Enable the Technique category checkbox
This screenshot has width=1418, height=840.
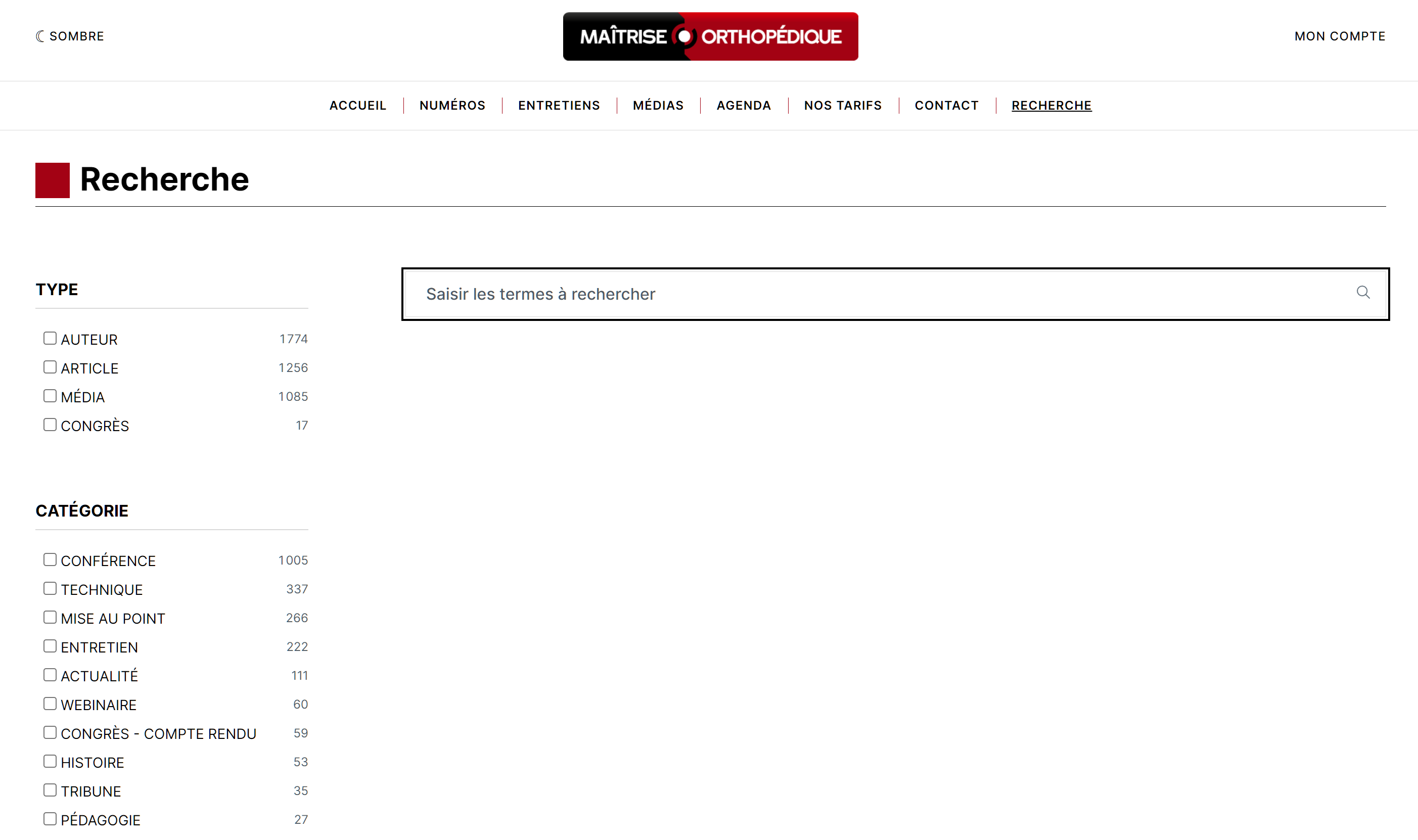point(50,589)
